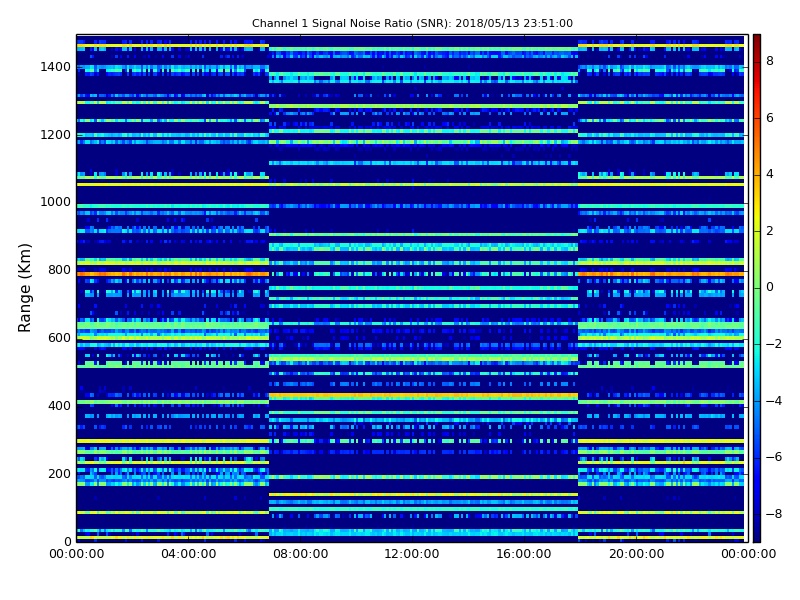The height and width of the screenshot is (600, 800).
Task: Click the 800 range tick label
Action: [x=59, y=270]
